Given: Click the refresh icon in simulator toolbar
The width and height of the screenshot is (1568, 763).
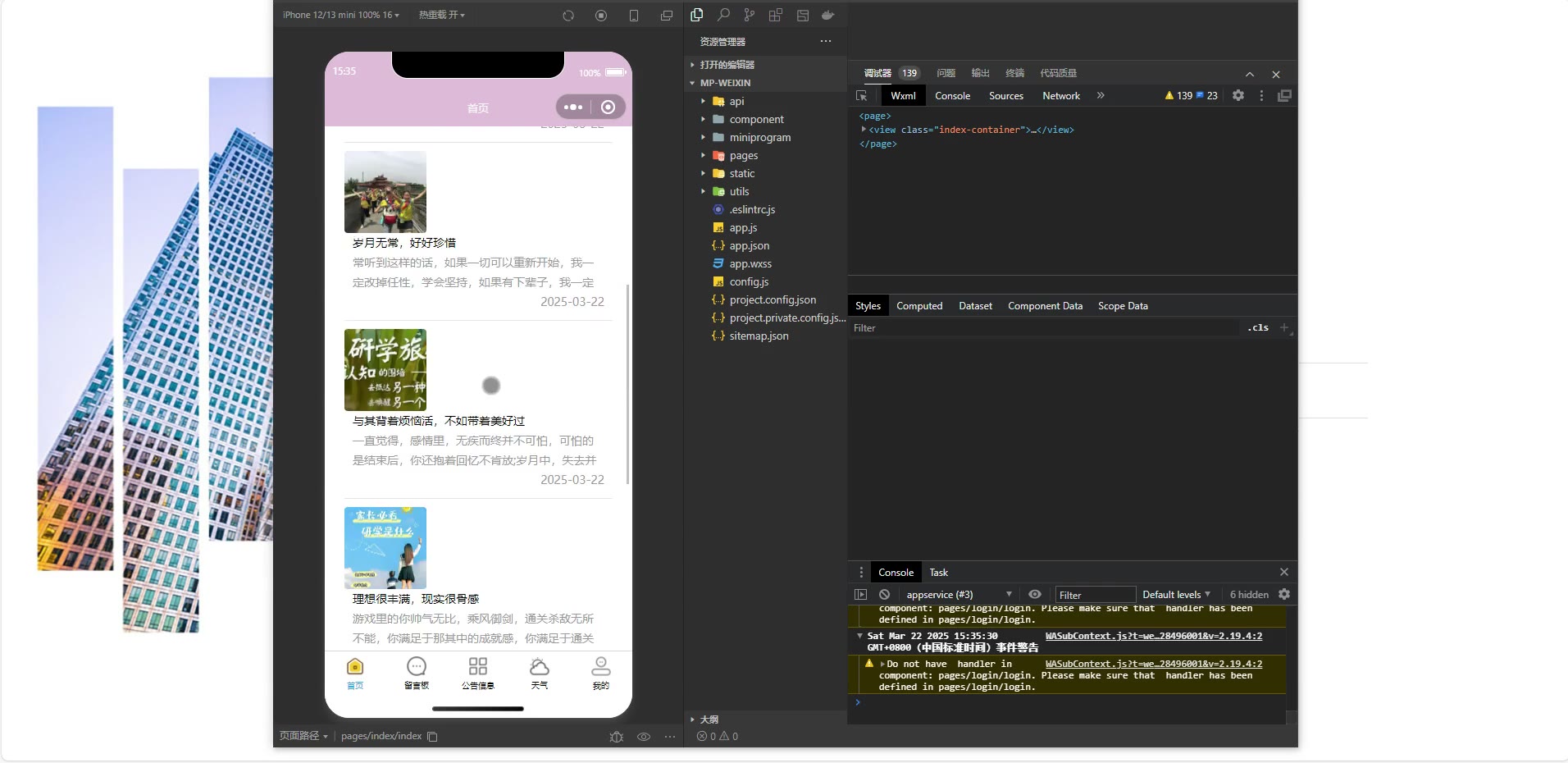Looking at the screenshot, I should tap(568, 16).
